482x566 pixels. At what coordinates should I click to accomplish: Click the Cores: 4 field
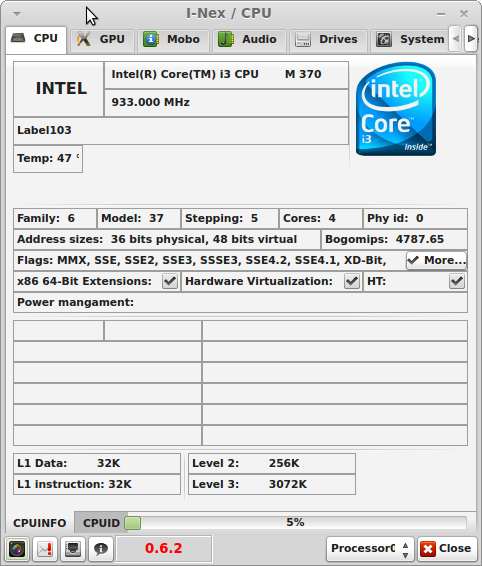321,218
